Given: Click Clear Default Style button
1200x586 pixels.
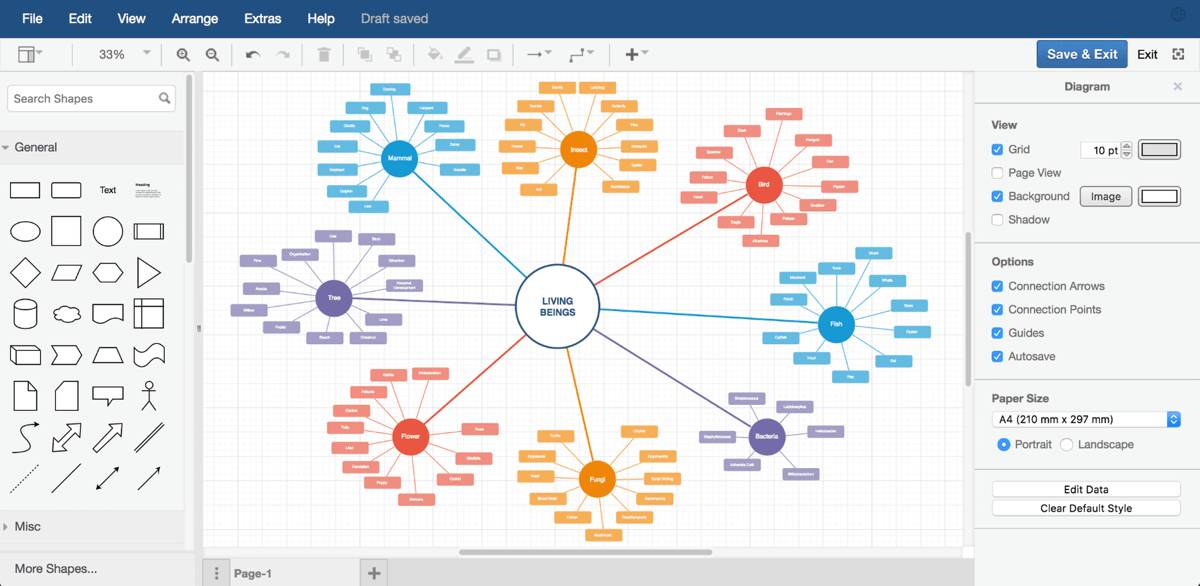Looking at the screenshot, I should [x=1086, y=508].
